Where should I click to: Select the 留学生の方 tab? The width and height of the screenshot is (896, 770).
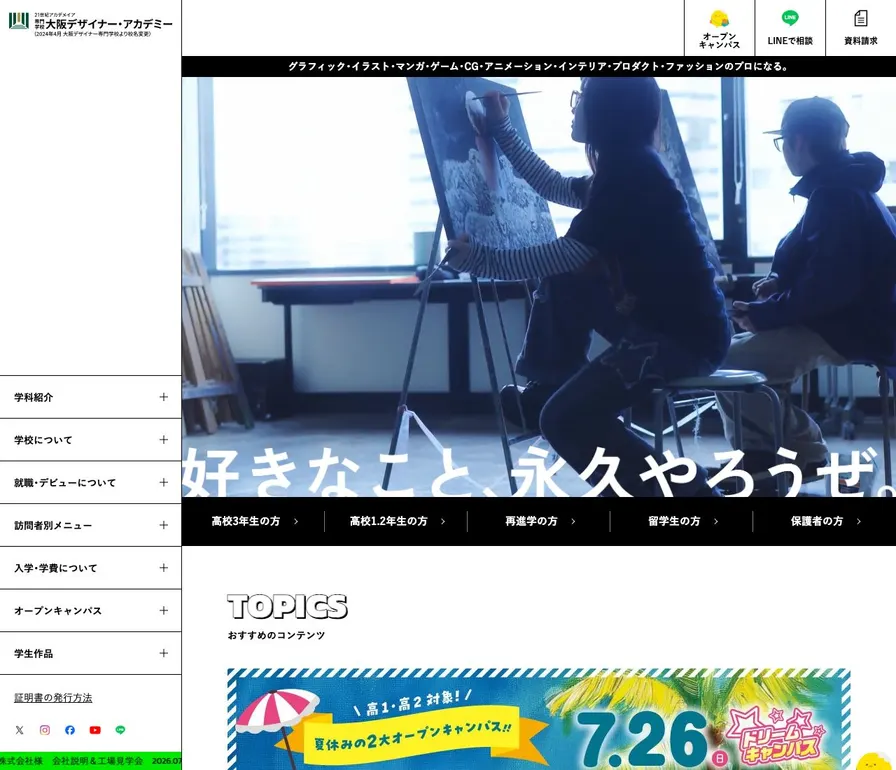[x=682, y=521]
